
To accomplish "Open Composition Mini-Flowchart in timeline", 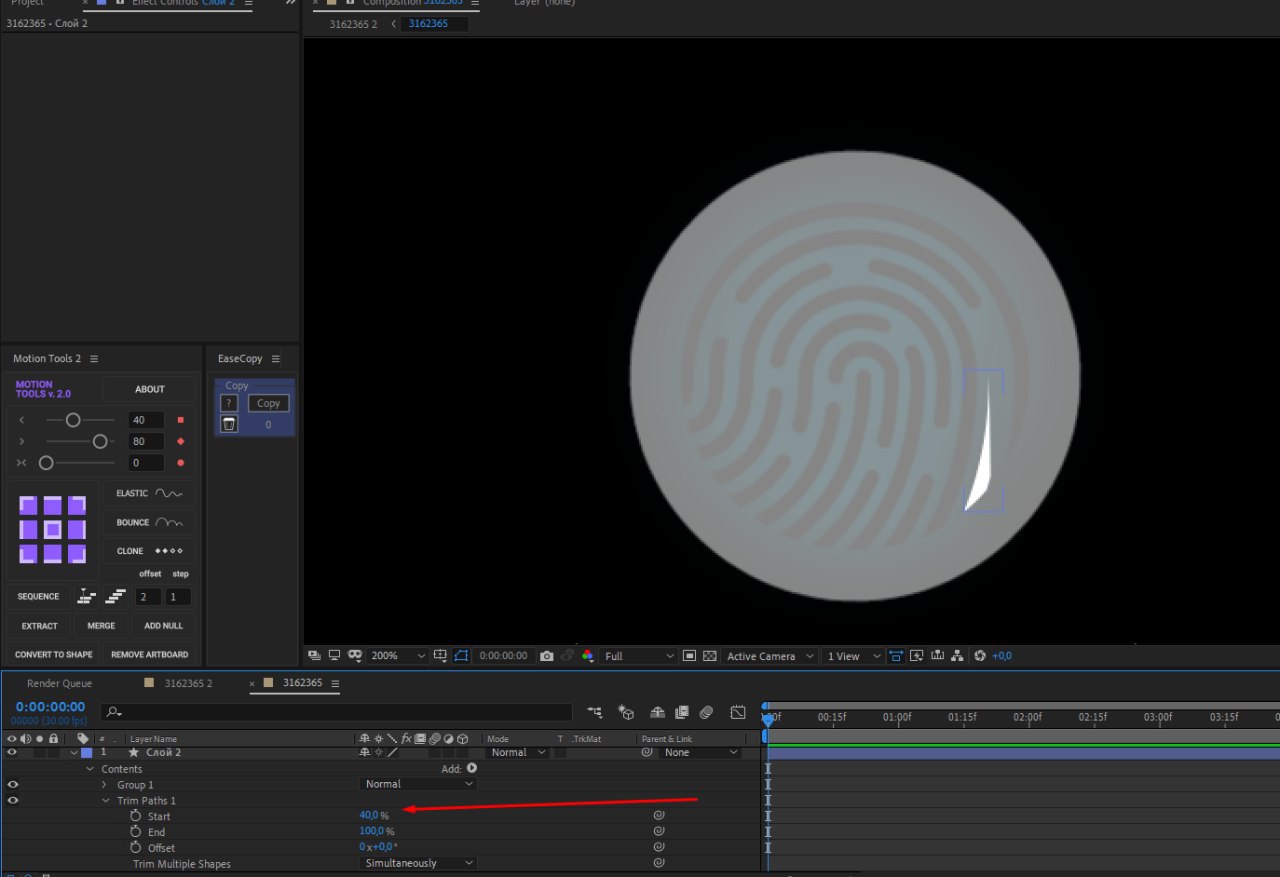I will click(595, 712).
